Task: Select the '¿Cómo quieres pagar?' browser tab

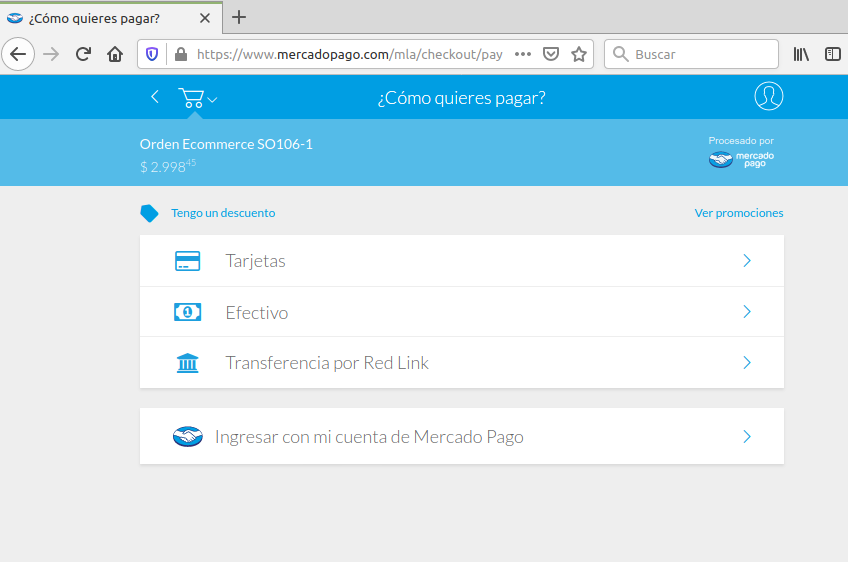Action: click(x=111, y=18)
